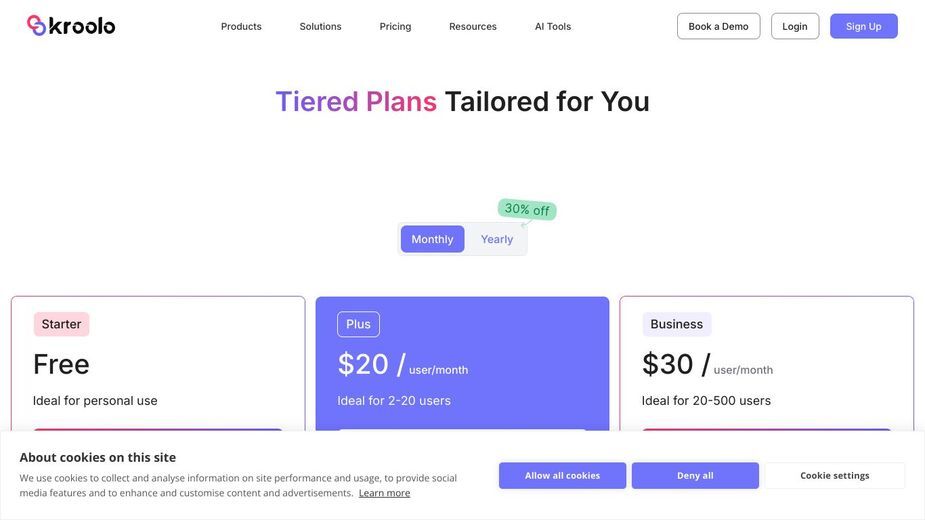Open the Resources dropdown
The image size is (925, 520).
click(473, 27)
